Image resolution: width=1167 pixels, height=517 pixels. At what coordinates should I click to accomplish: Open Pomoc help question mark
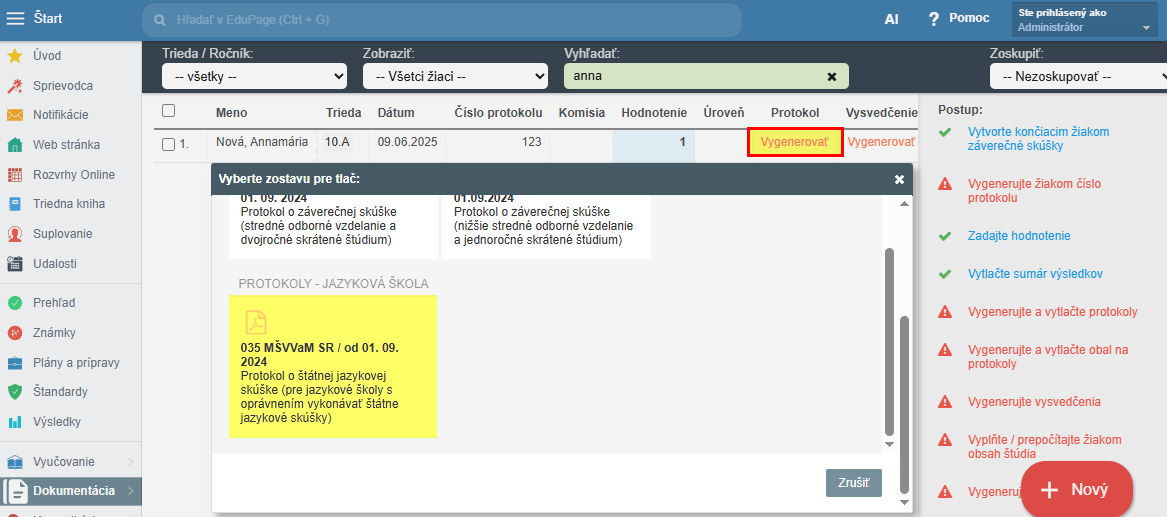click(x=934, y=19)
